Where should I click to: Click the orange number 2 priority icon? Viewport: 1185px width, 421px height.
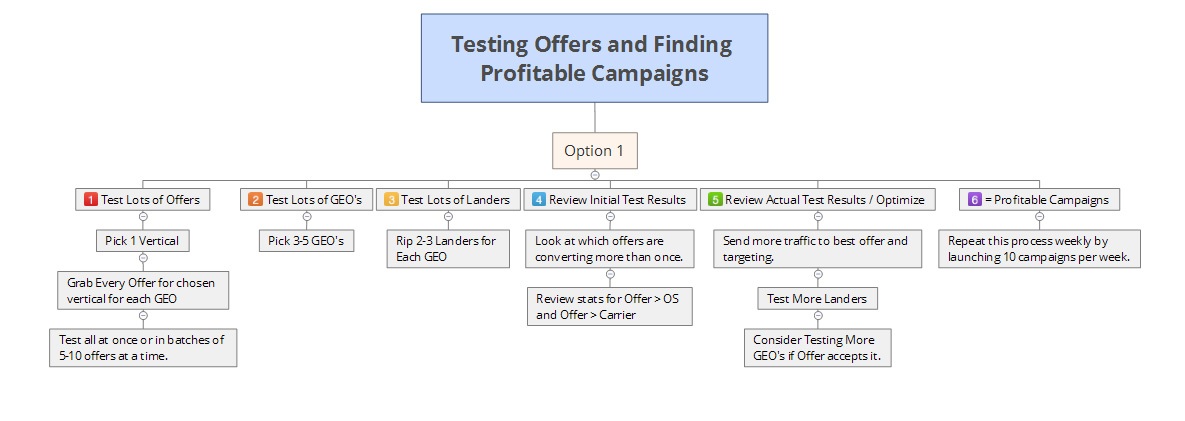coord(255,200)
